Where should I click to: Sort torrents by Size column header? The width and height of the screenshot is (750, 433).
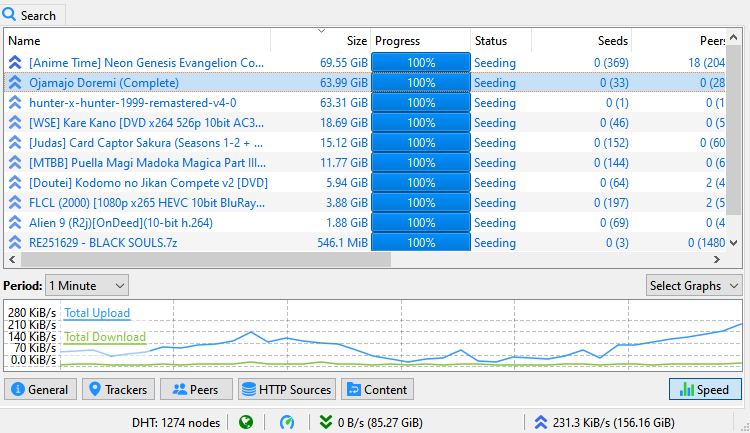(x=321, y=41)
